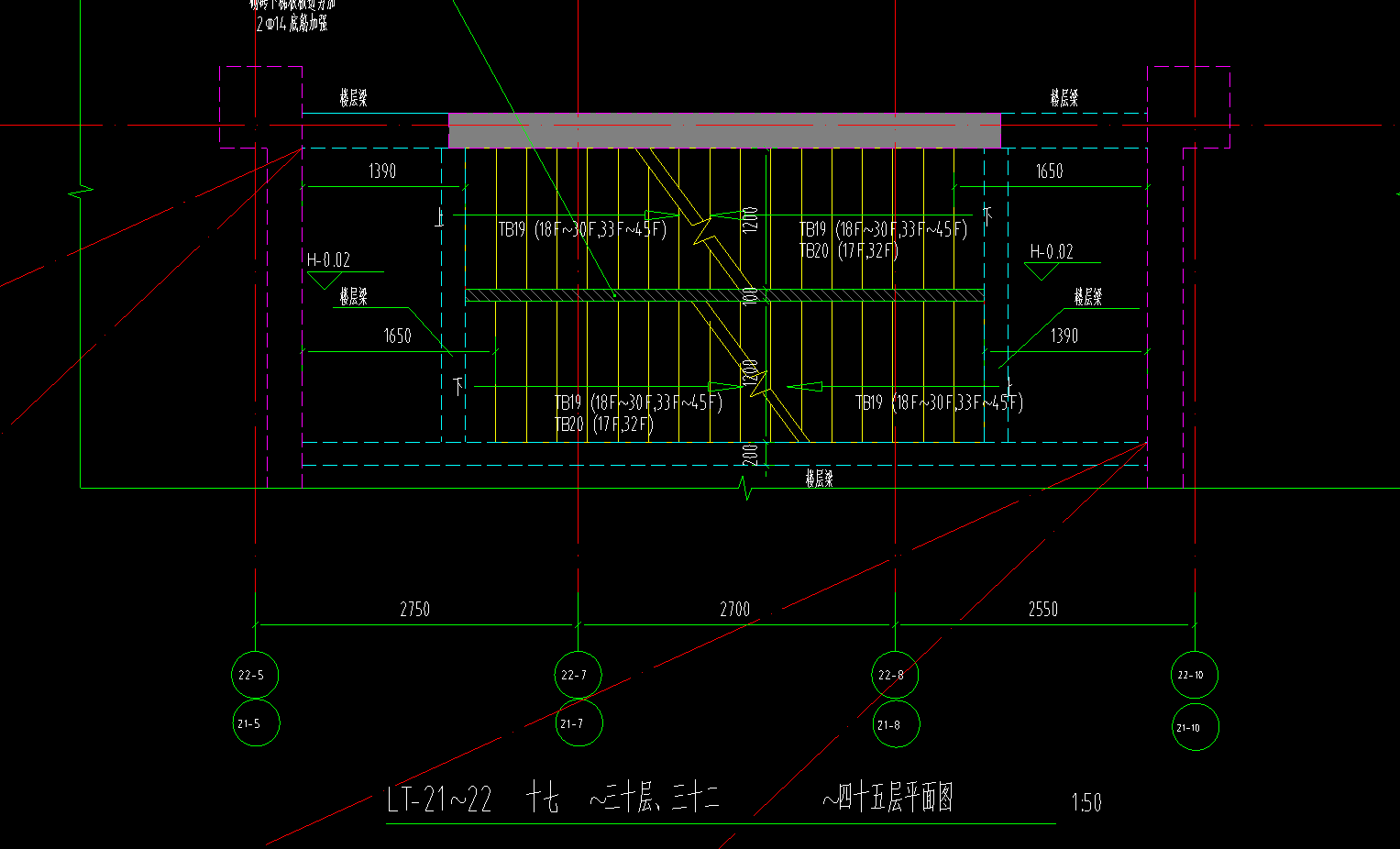
Task: Select the lower-left TB20 (17F,32F) label
Action: 604,424
